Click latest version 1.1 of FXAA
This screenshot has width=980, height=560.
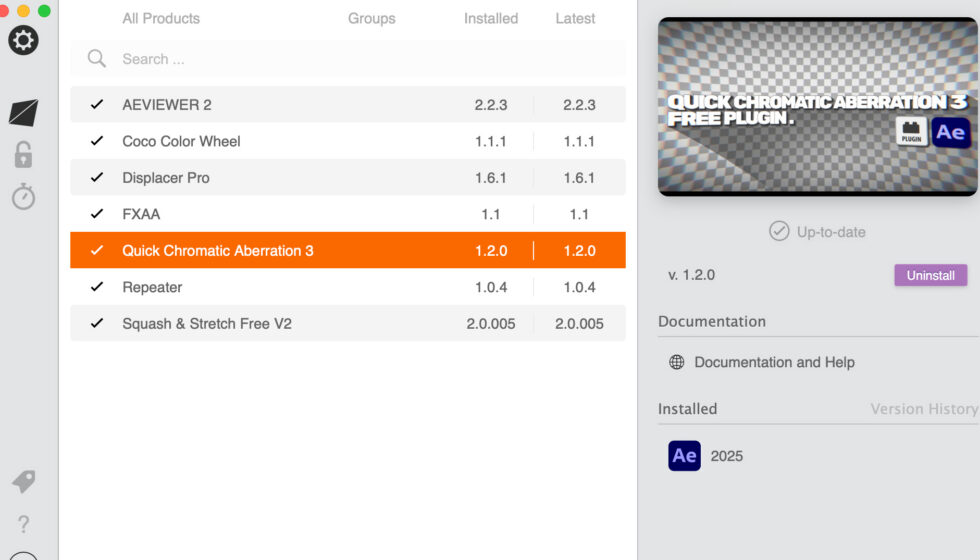(x=579, y=214)
